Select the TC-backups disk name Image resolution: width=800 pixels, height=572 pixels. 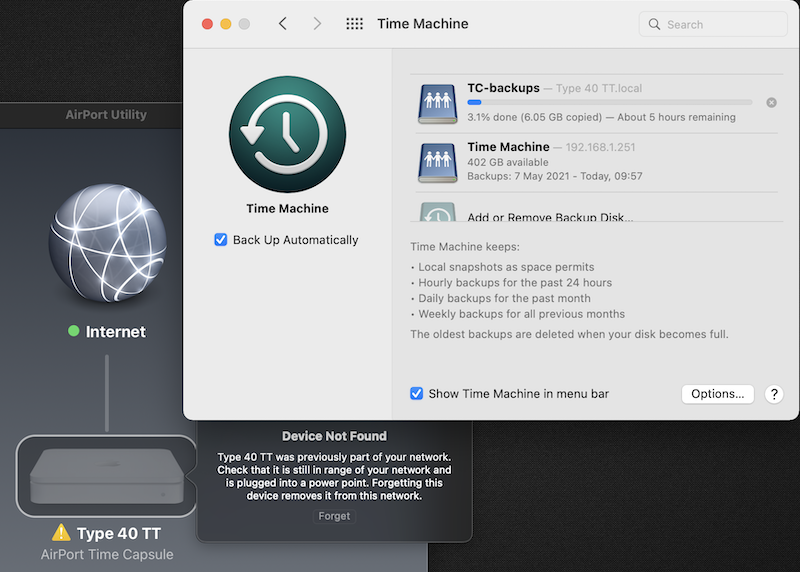503,88
